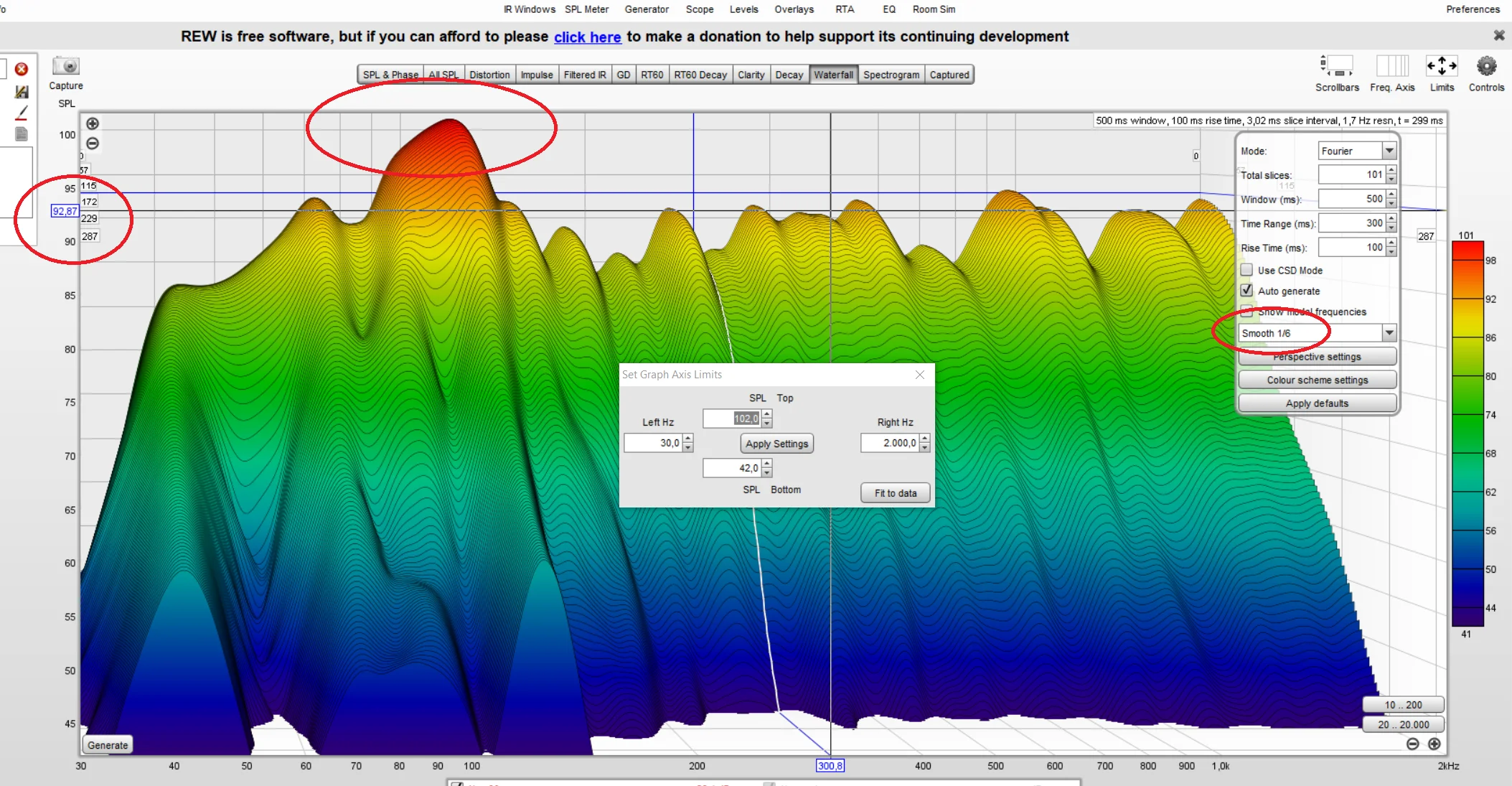Click the Fit to data button
Screen dimensions: 1512x786
coord(896,493)
